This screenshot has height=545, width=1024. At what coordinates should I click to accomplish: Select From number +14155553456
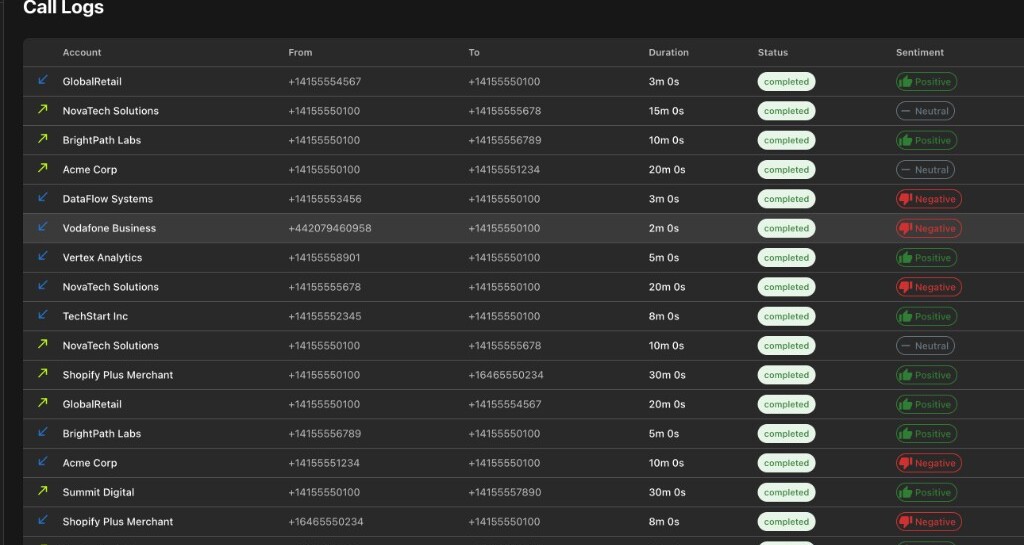pos(325,199)
